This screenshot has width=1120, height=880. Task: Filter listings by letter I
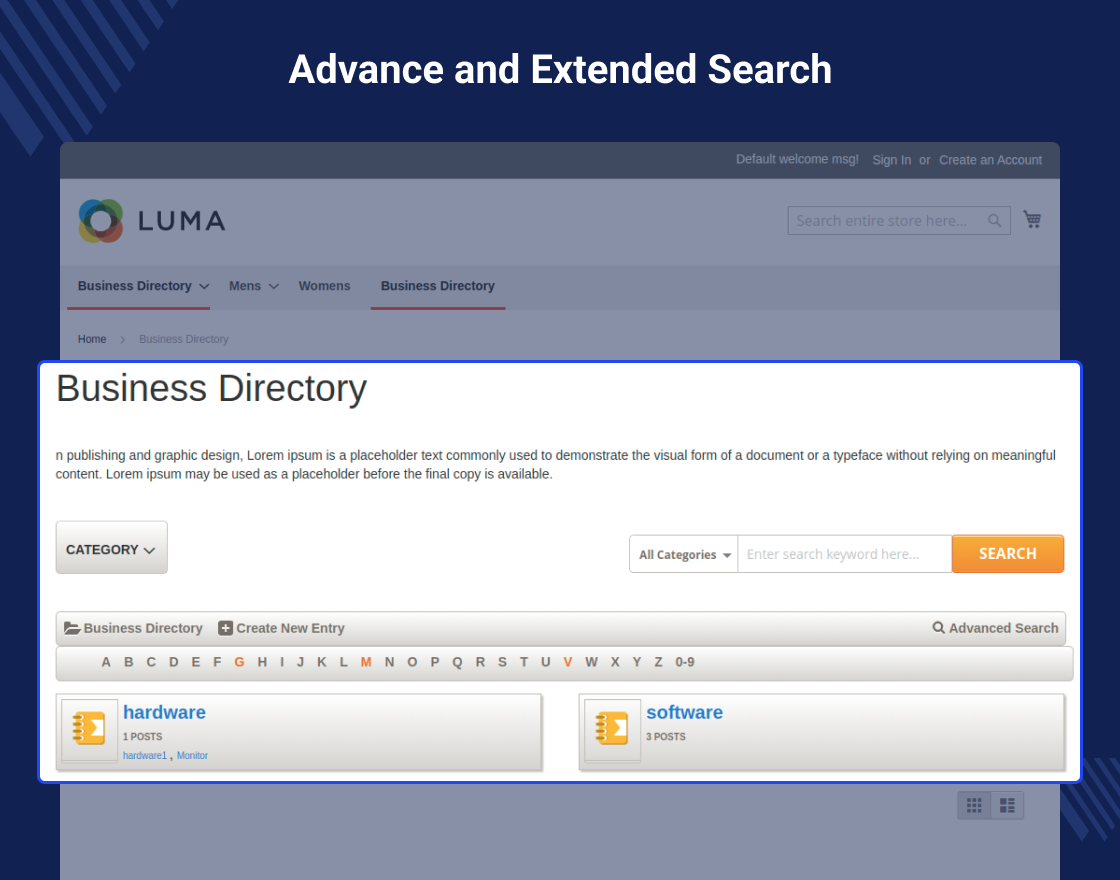point(282,662)
